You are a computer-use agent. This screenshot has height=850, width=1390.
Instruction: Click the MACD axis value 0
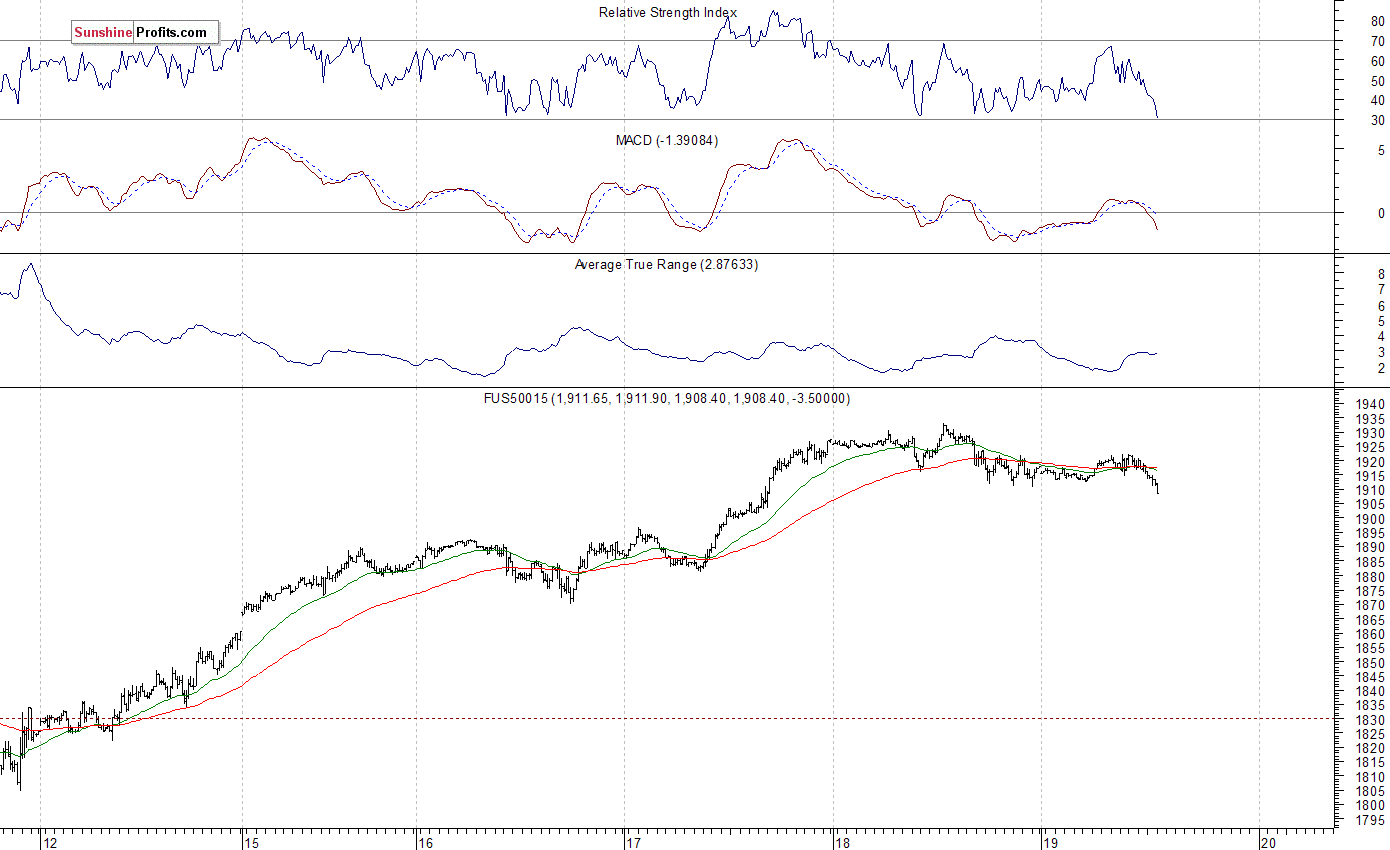point(1381,213)
